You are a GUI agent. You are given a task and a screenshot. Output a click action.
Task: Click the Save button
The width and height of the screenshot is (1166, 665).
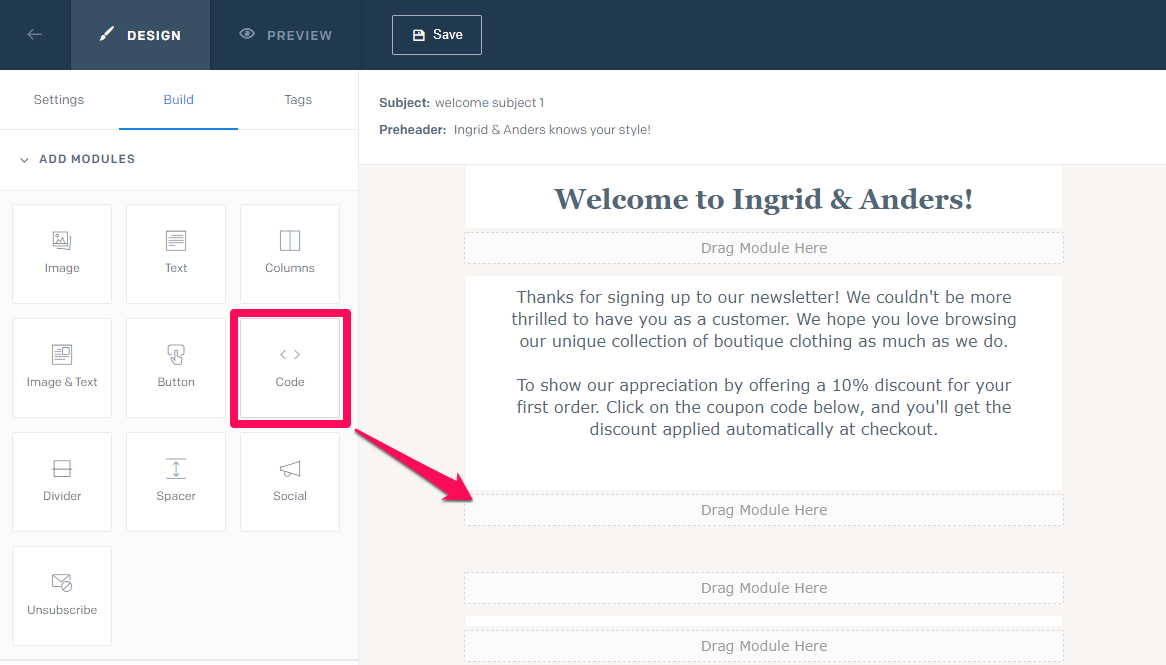coord(437,35)
